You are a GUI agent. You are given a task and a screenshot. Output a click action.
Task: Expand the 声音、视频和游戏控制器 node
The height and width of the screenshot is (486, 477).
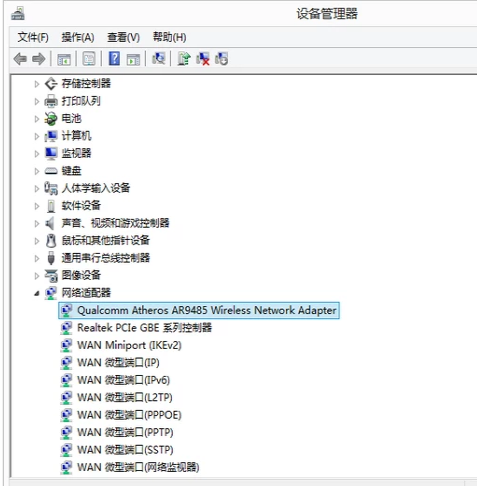[x=37, y=224]
